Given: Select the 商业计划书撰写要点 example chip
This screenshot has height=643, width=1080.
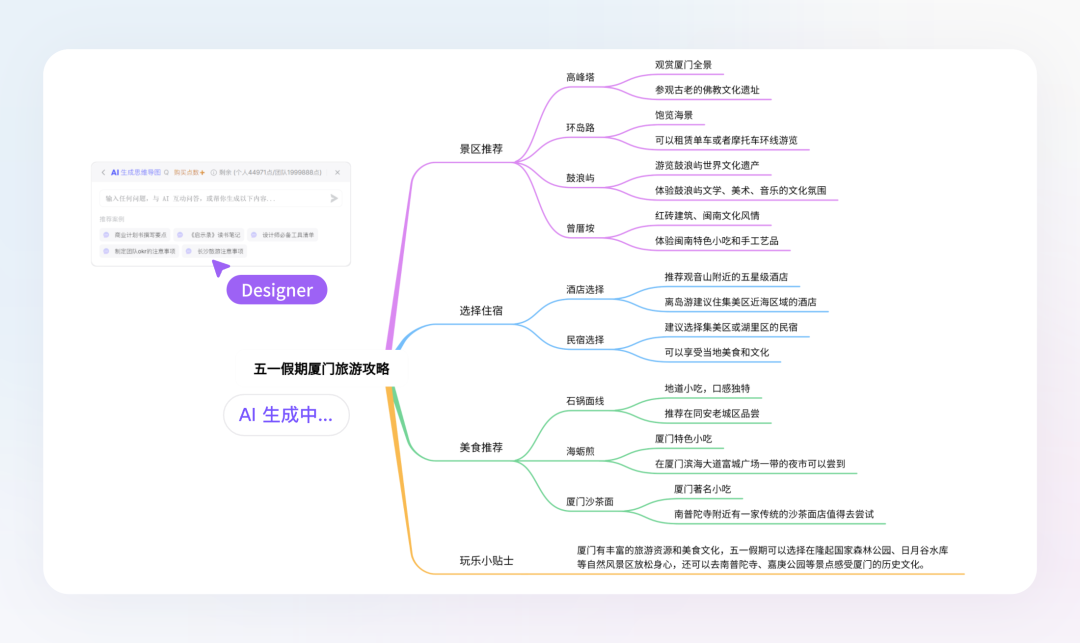Looking at the screenshot, I should (135, 235).
